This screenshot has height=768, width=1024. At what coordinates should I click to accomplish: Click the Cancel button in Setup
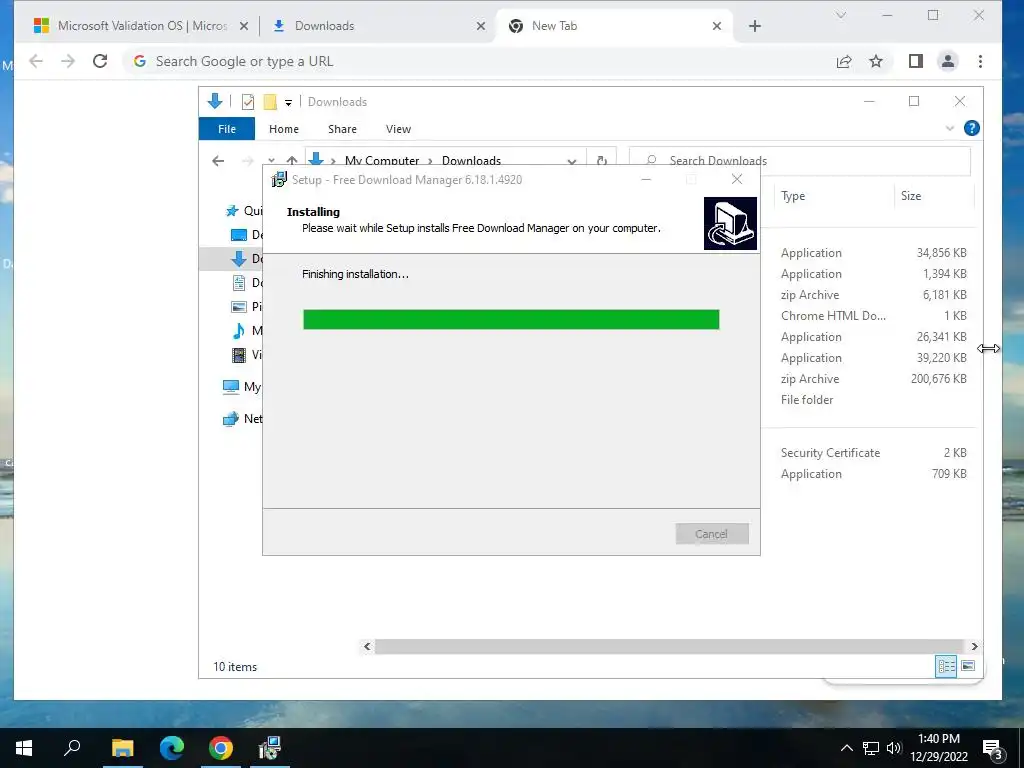point(712,534)
